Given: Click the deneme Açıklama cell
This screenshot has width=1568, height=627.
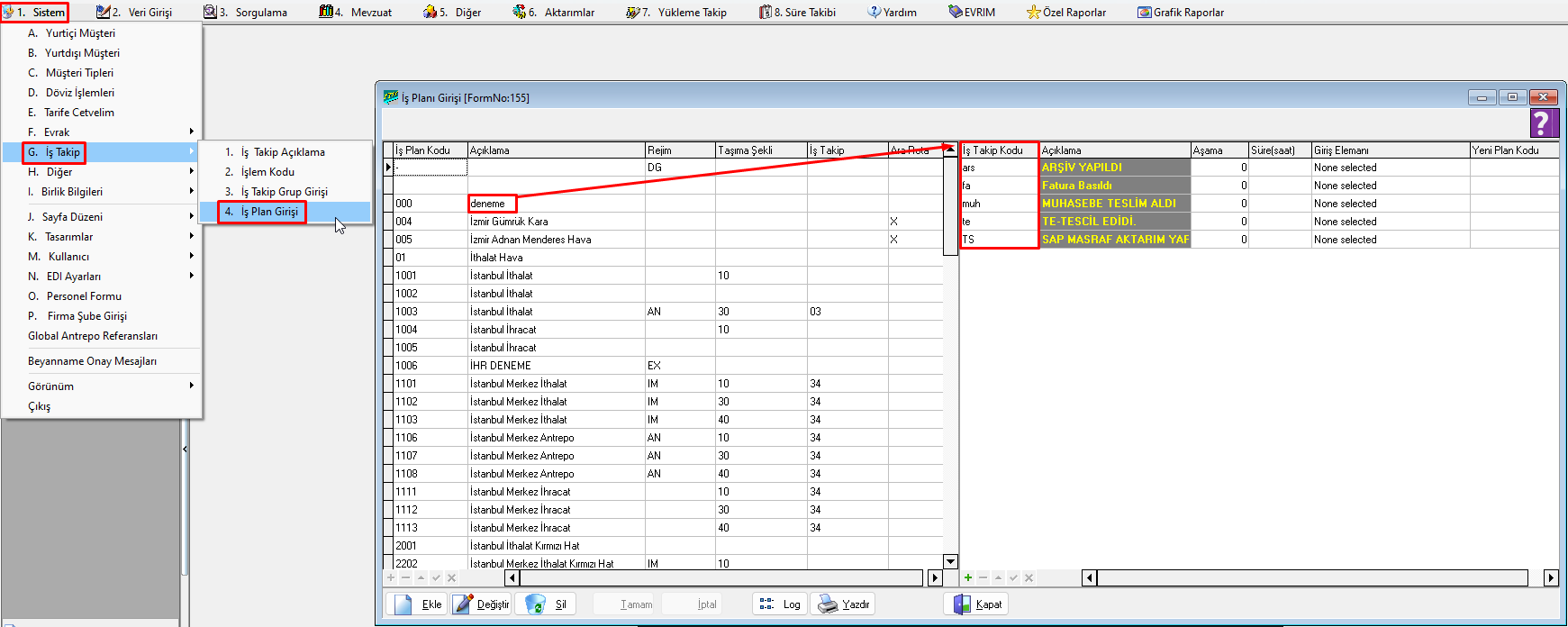Looking at the screenshot, I should point(492,204).
